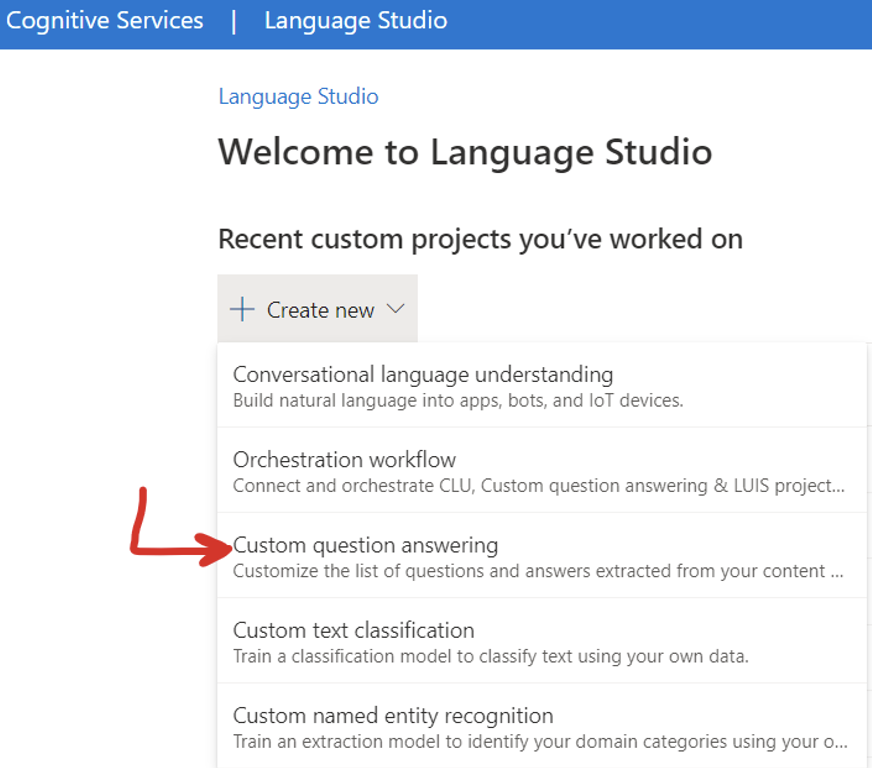Image resolution: width=872 pixels, height=768 pixels.
Task: Click Language Studio title in blue header
Action: (x=355, y=21)
